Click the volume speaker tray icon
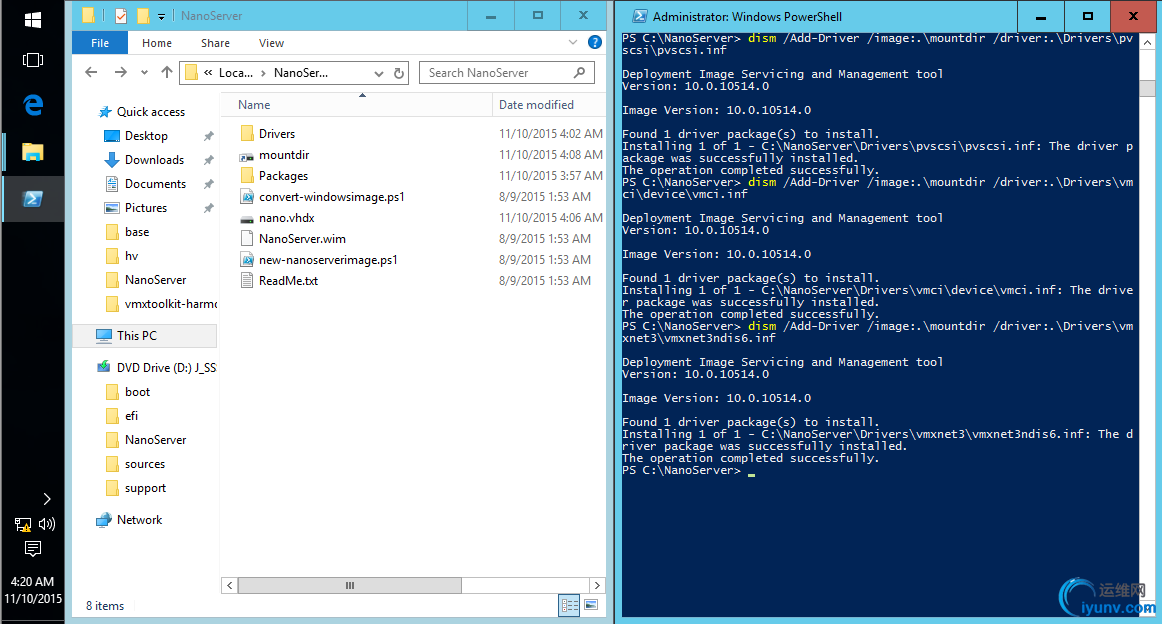1162x624 pixels. 47,523
